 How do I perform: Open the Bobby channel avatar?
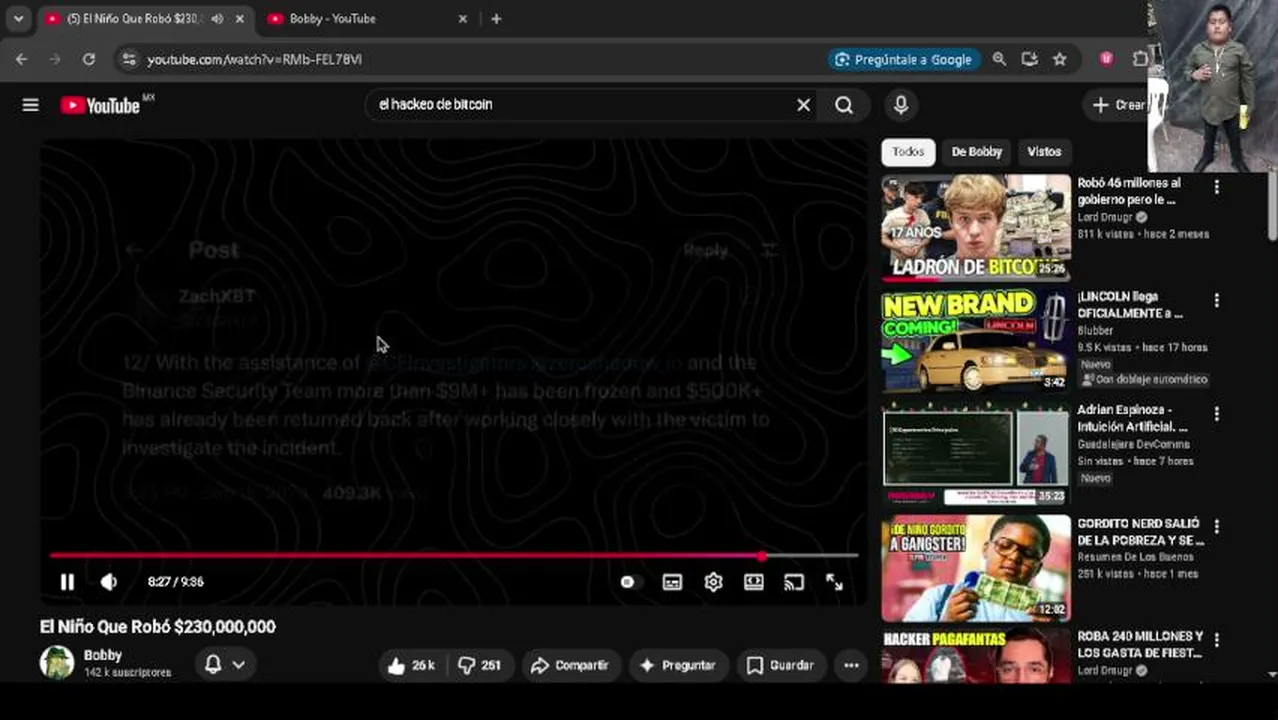57,663
